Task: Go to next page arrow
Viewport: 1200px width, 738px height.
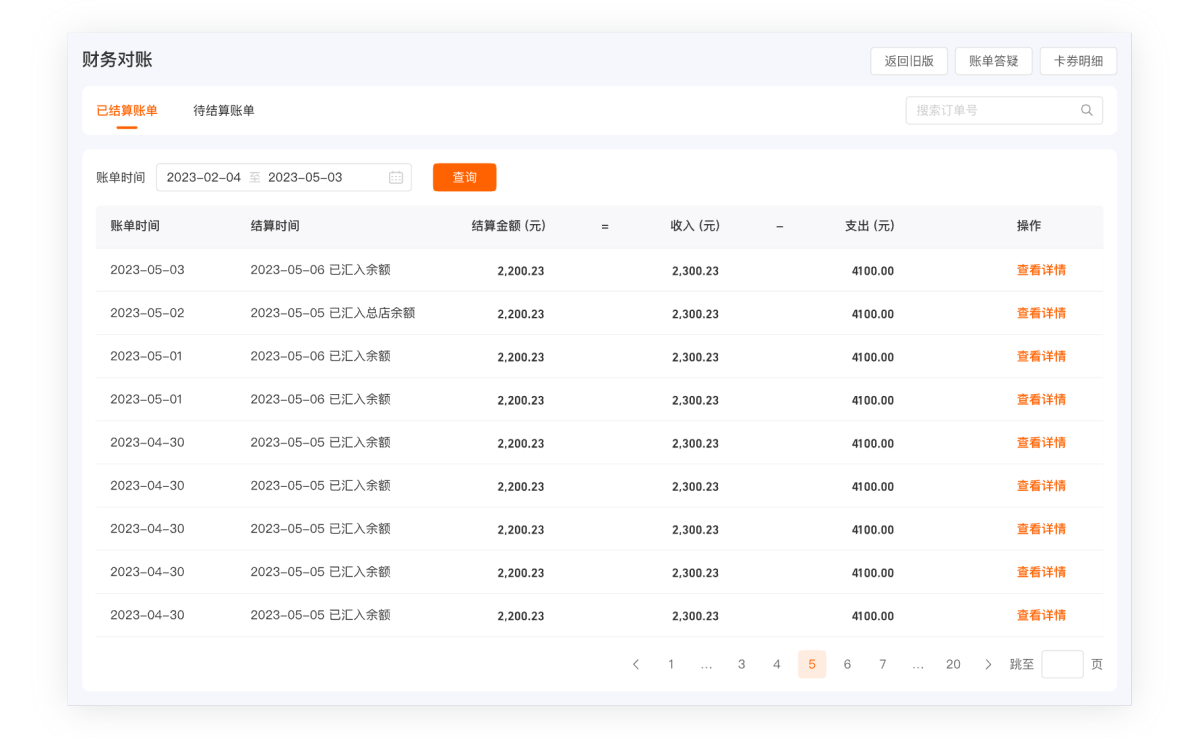Action: (x=988, y=665)
